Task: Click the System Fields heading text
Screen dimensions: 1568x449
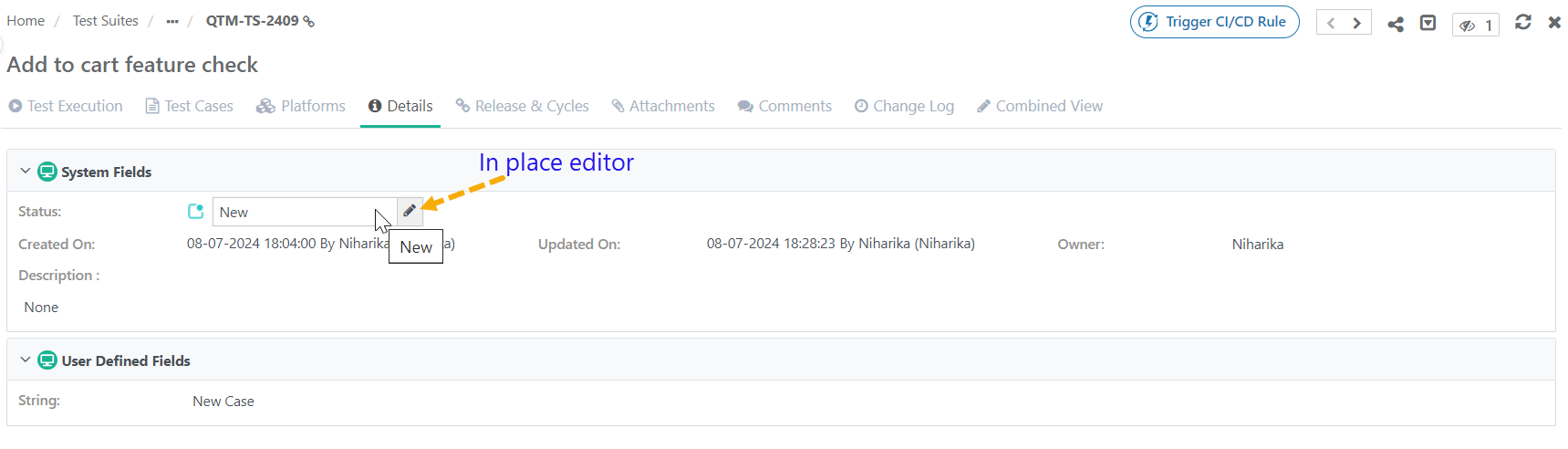Action: click(x=107, y=172)
